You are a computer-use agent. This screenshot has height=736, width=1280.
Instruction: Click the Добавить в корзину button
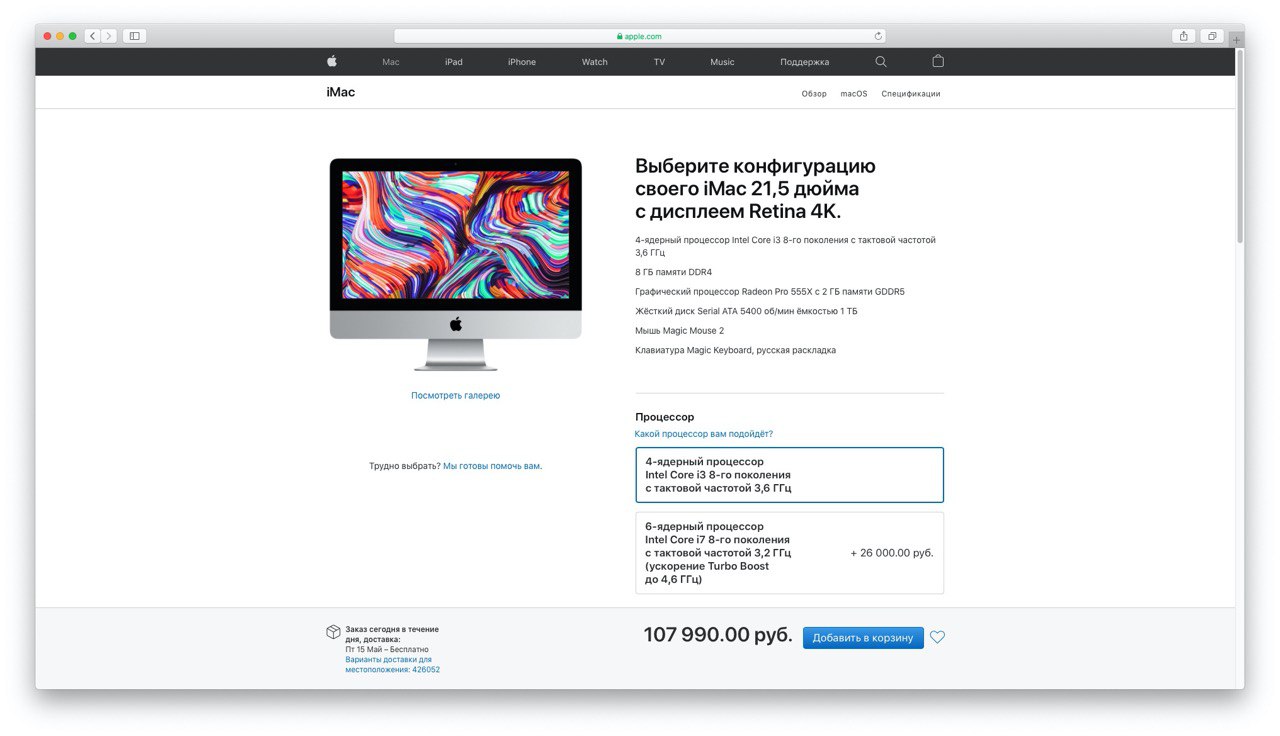point(863,638)
